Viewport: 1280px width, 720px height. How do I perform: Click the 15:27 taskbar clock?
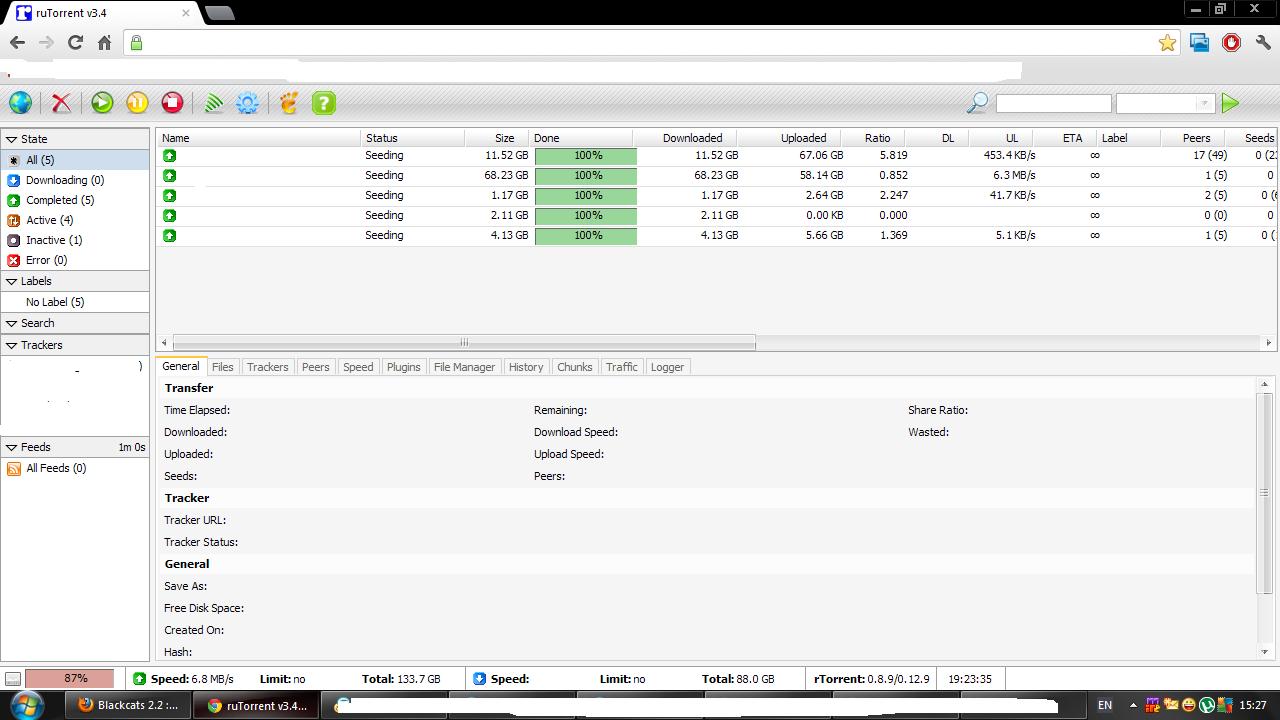tap(1253, 705)
